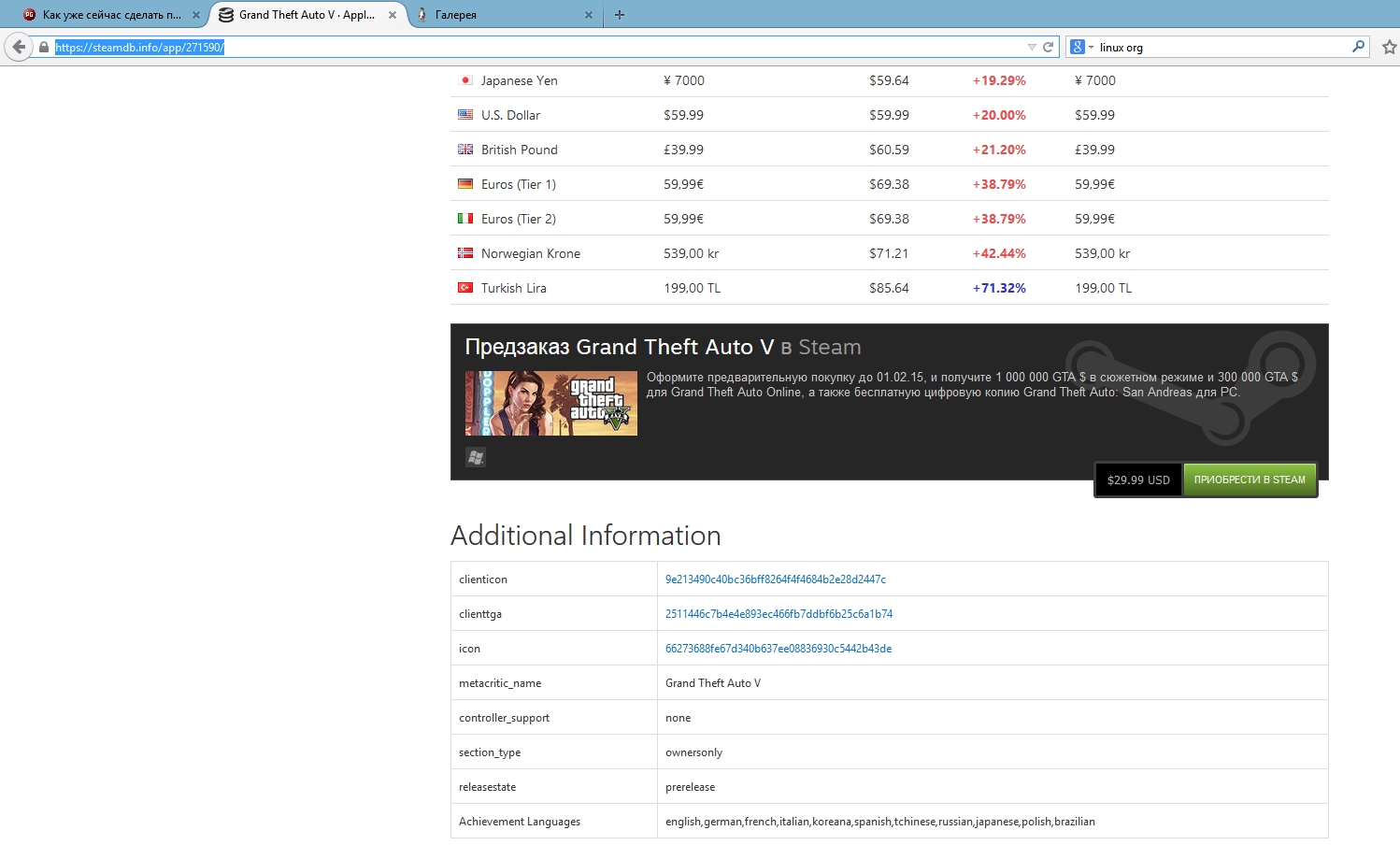Open the Google search engine selector dropdown
This screenshot has height=859, width=1400.
point(1081,47)
